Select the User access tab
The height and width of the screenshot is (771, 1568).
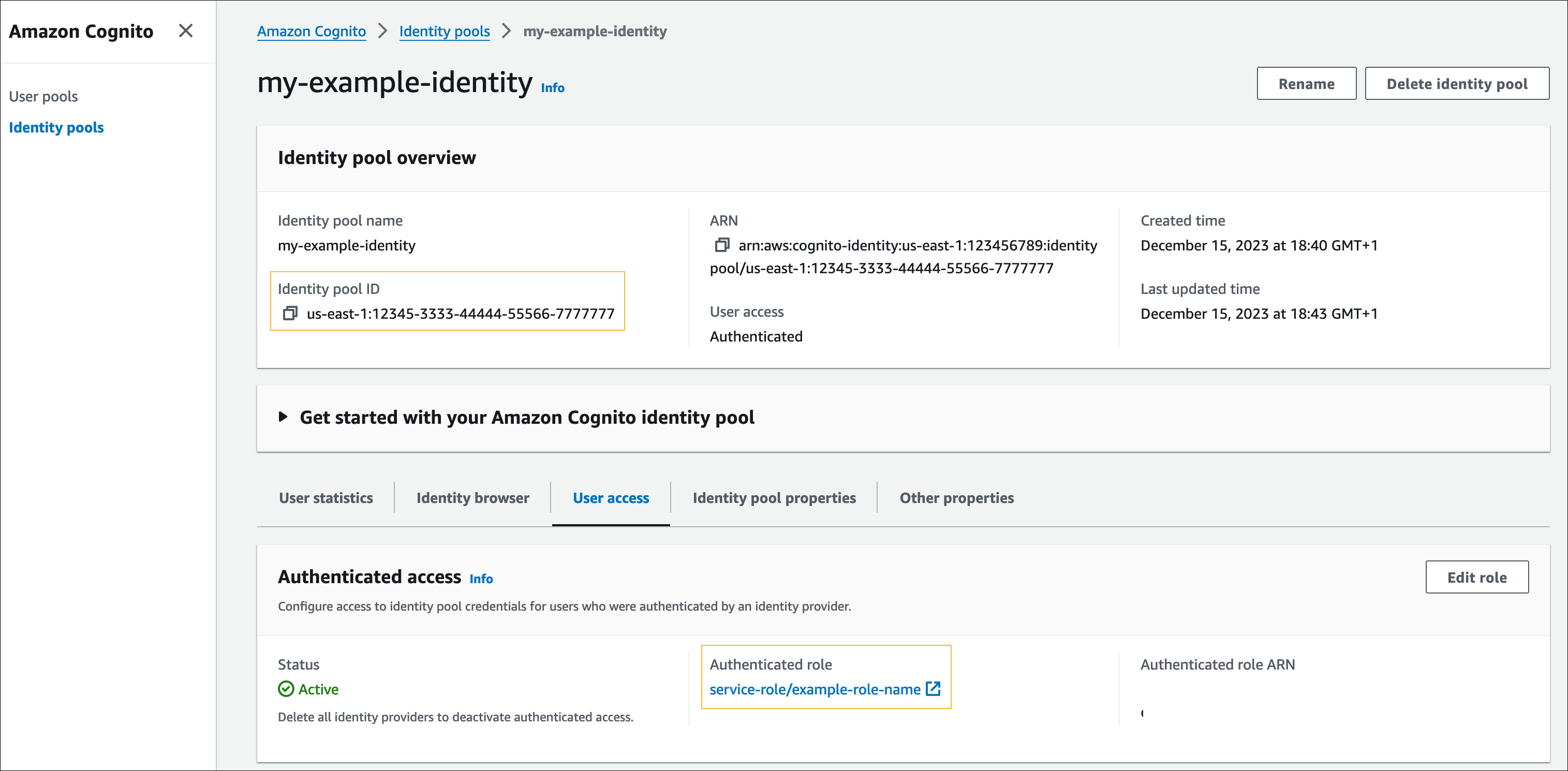[x=611, y=498]
